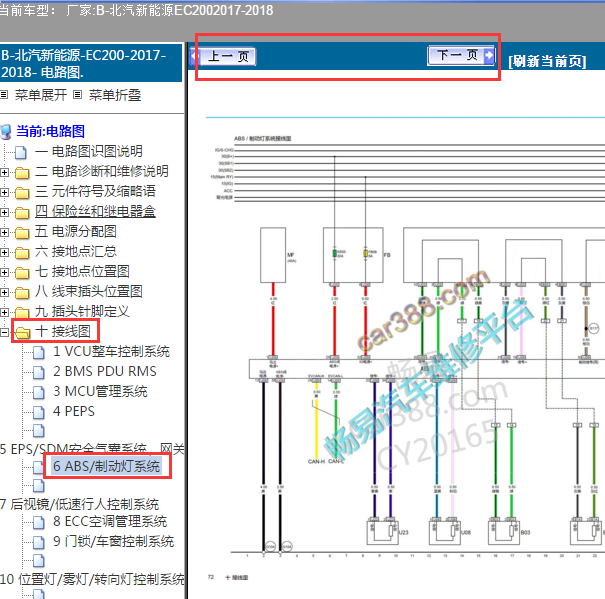Refresh the current page via 刷新当前页
605x599 pixels.
(547, 61)
